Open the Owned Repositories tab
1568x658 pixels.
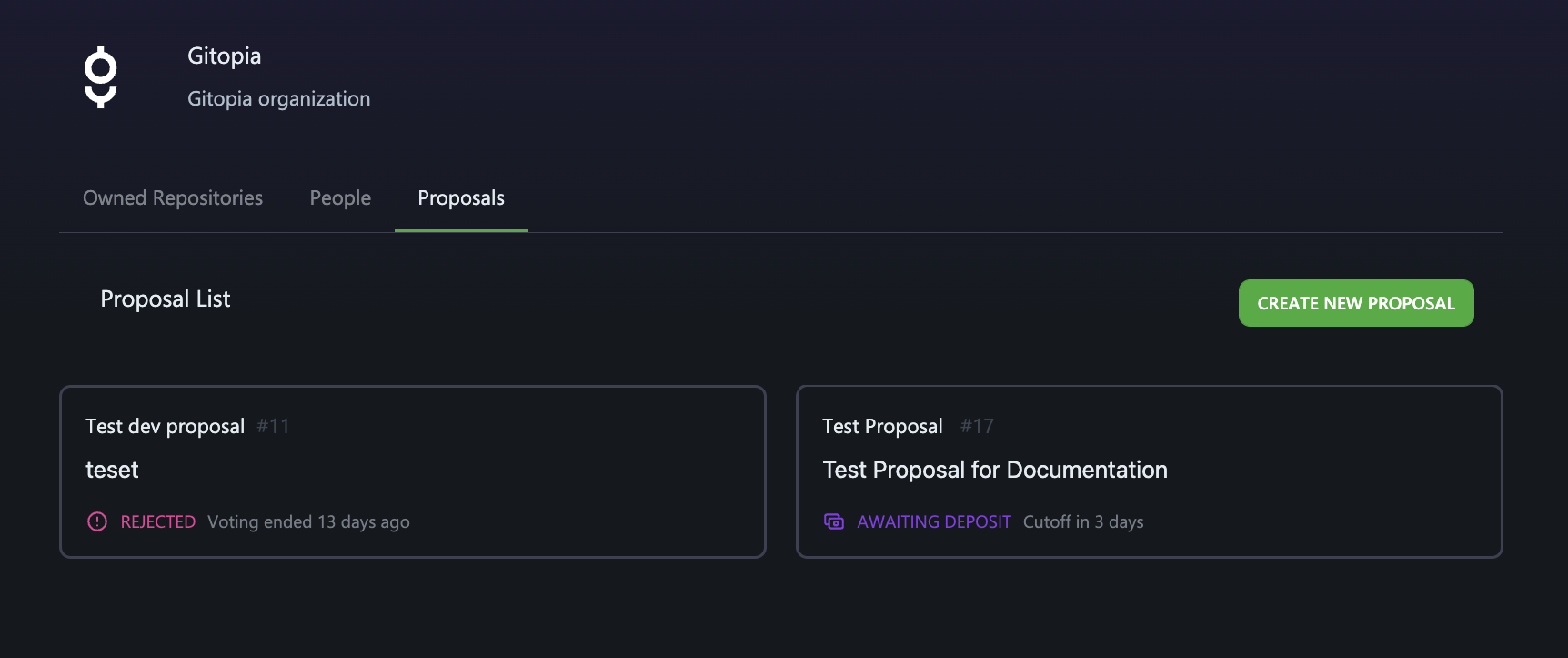[x=173, y=198]
